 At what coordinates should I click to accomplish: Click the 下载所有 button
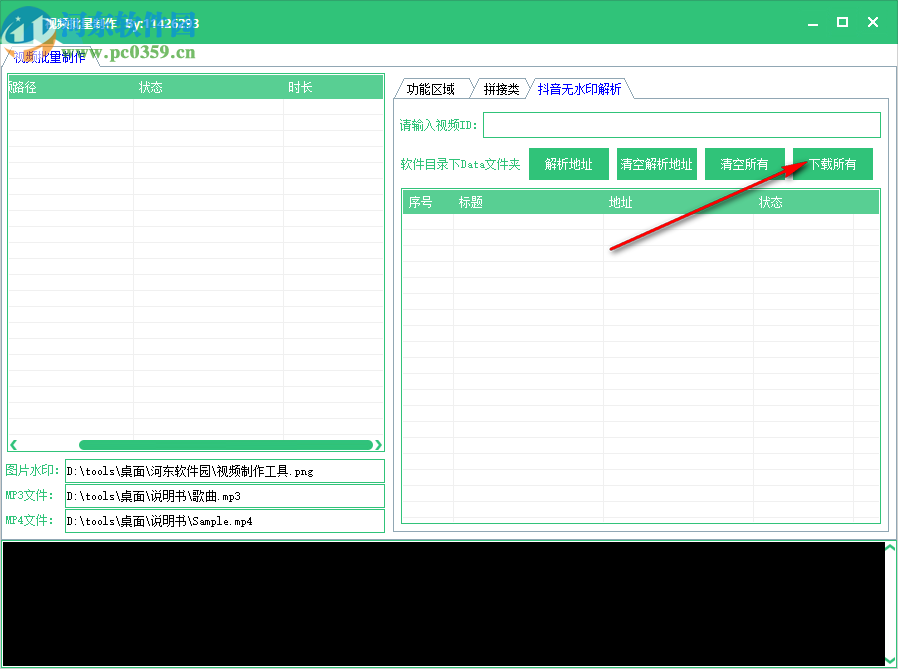pos(833,164)
